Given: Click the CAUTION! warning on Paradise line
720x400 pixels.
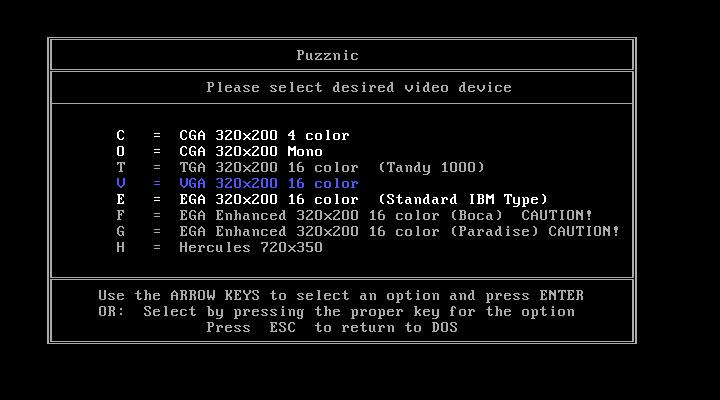Looking at the screenshot, I should [584, 231].
